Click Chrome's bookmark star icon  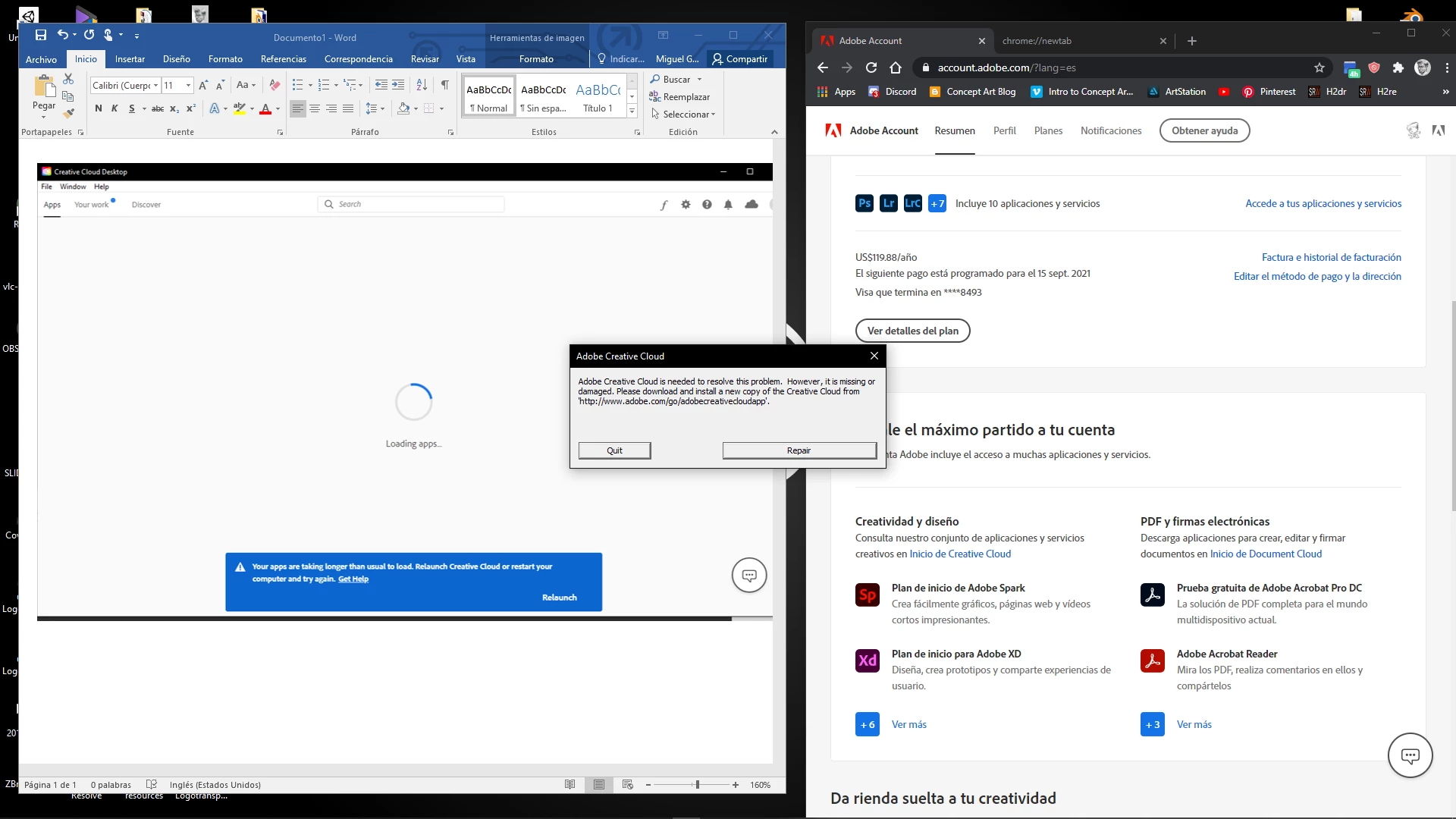coord(1319,68)
